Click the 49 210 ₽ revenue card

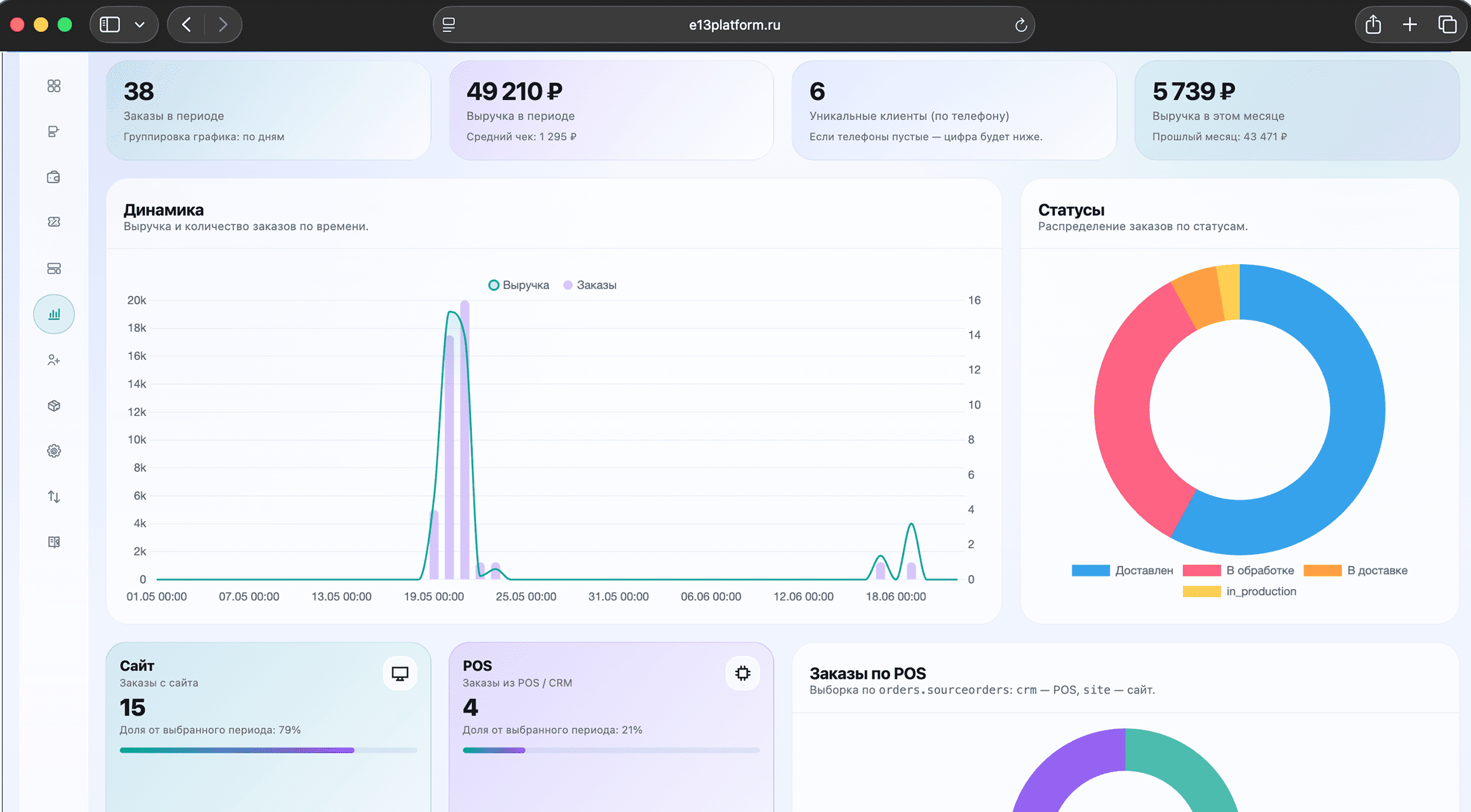point(611,110)
